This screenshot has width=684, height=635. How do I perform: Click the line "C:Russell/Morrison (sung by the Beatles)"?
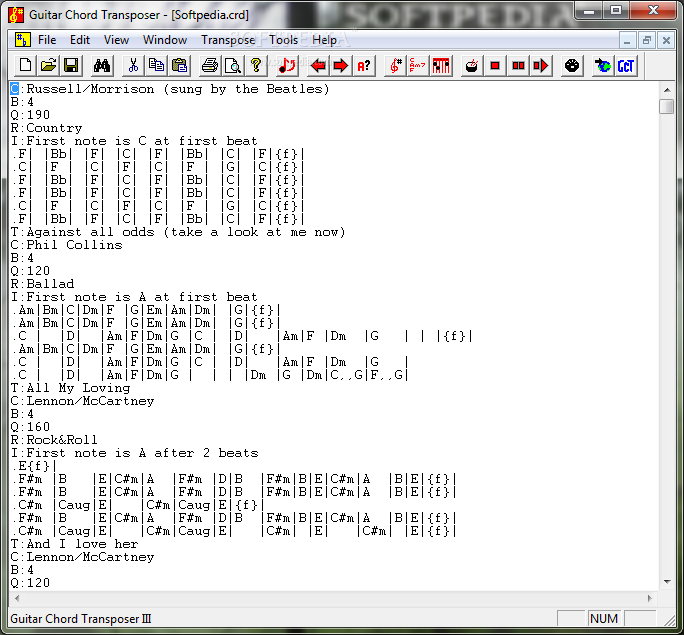[x=170, y=89]
